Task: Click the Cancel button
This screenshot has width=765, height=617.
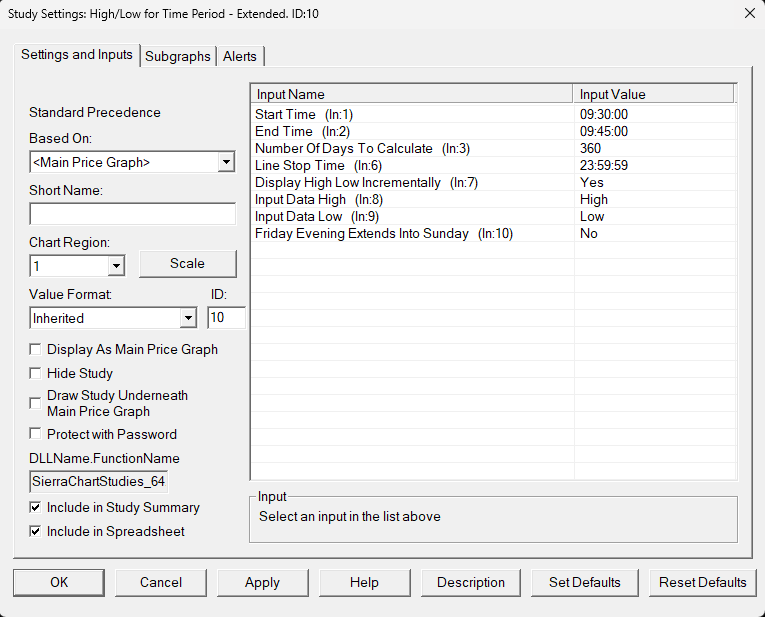Action: click(161, 582)
